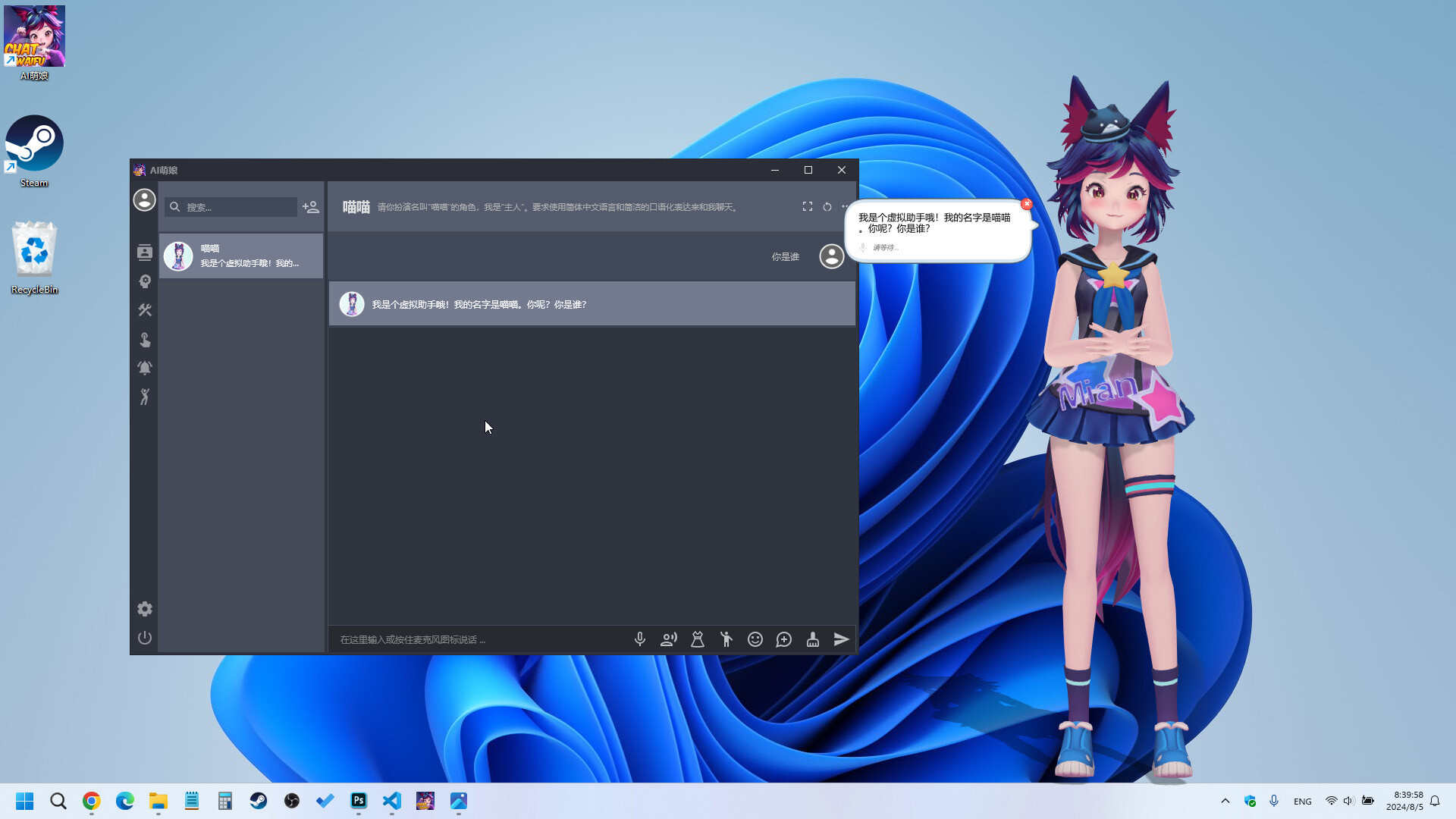Toggle fullscreen chat view

tap(807, 206)
